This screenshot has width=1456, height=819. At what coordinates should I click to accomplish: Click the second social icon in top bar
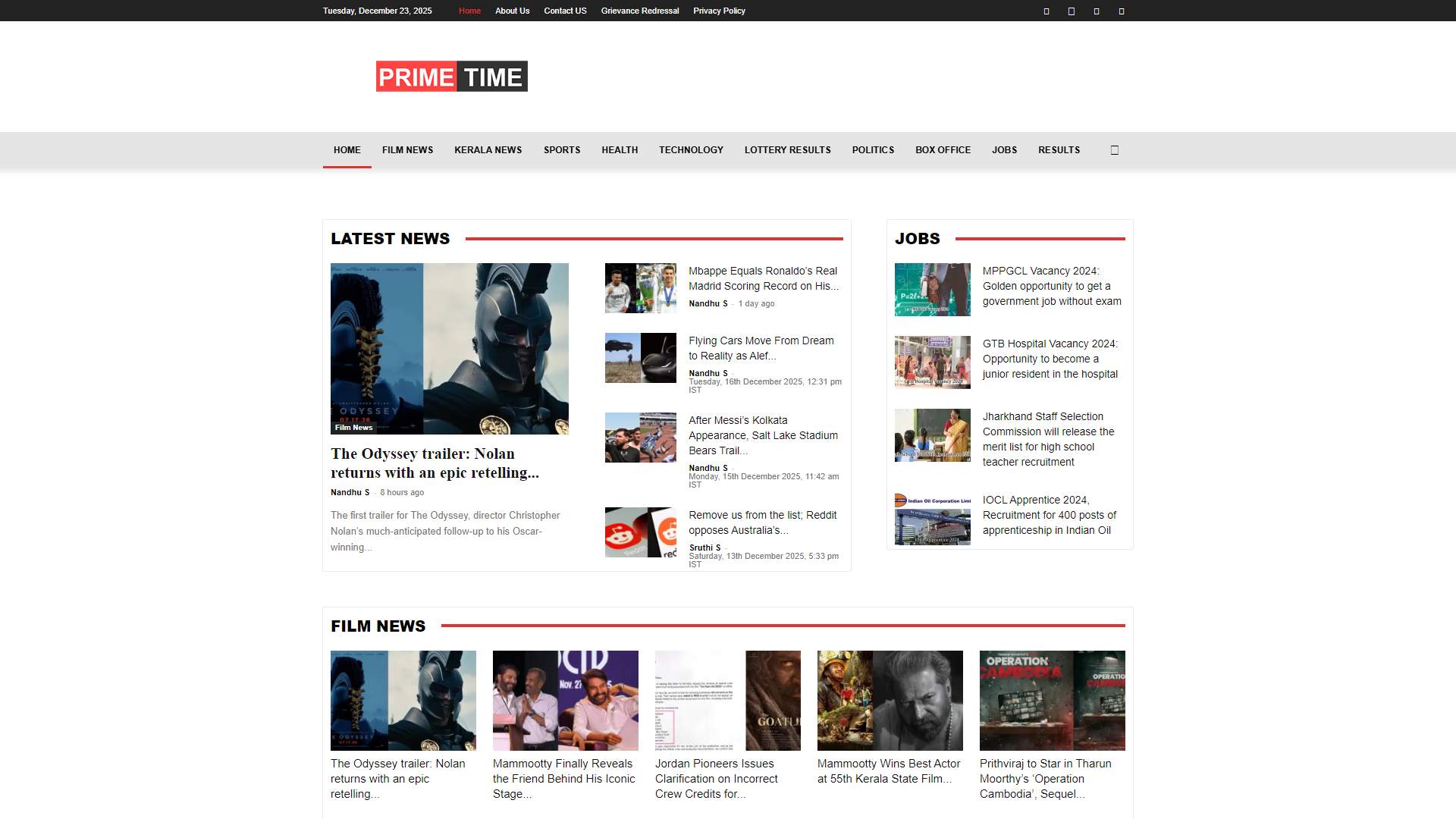tap(1072, 11)
